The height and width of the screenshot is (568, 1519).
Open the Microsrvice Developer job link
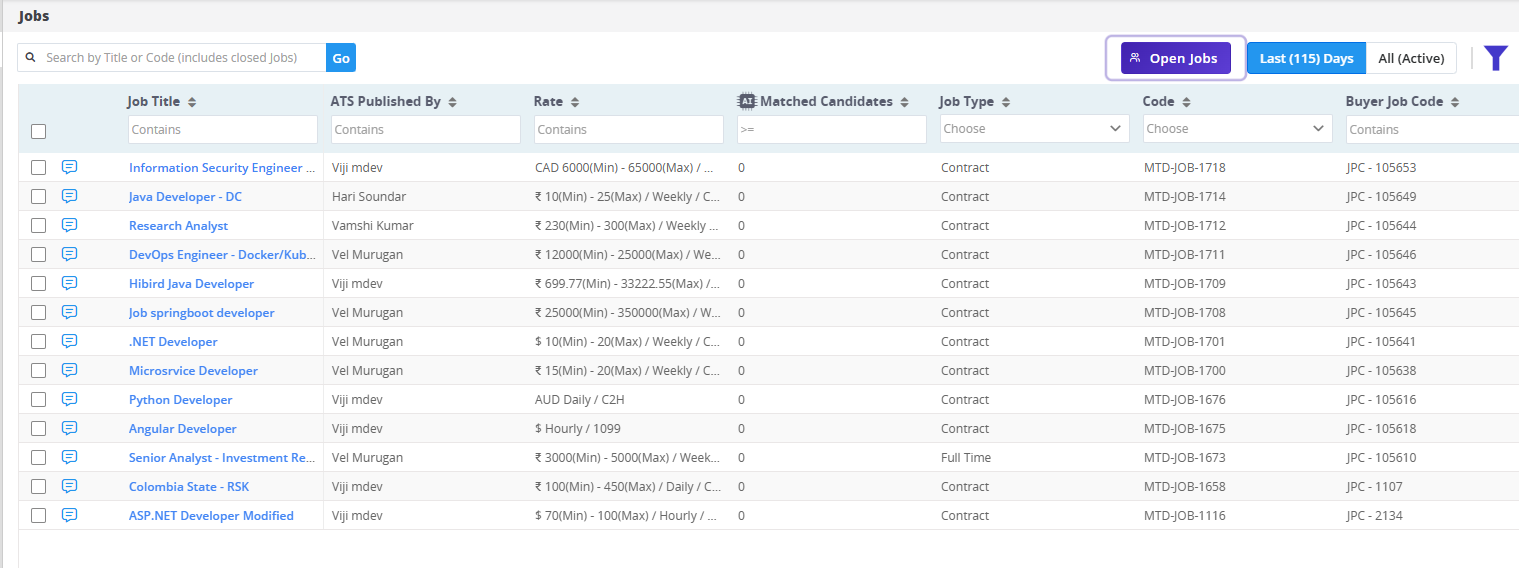pyautogui.click(x=193, y=371)
